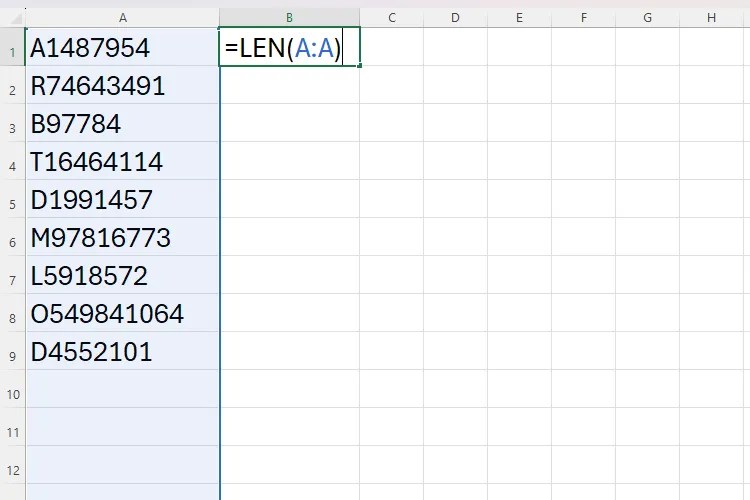Select cell A9 containing D4552101
This screenshot has height=500, width=750.
coord(122,352)
